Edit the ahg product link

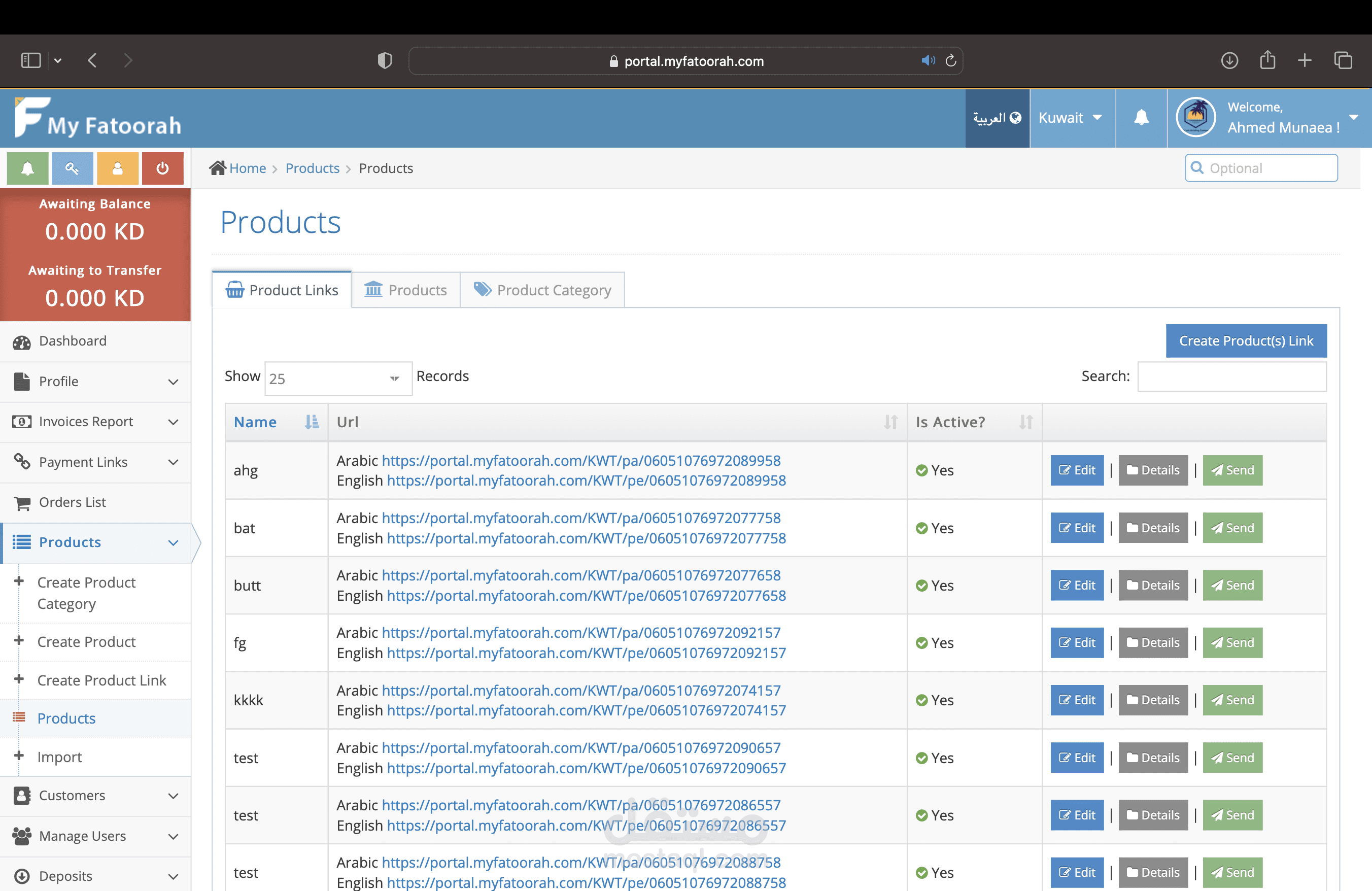(x=1077, y=470)
